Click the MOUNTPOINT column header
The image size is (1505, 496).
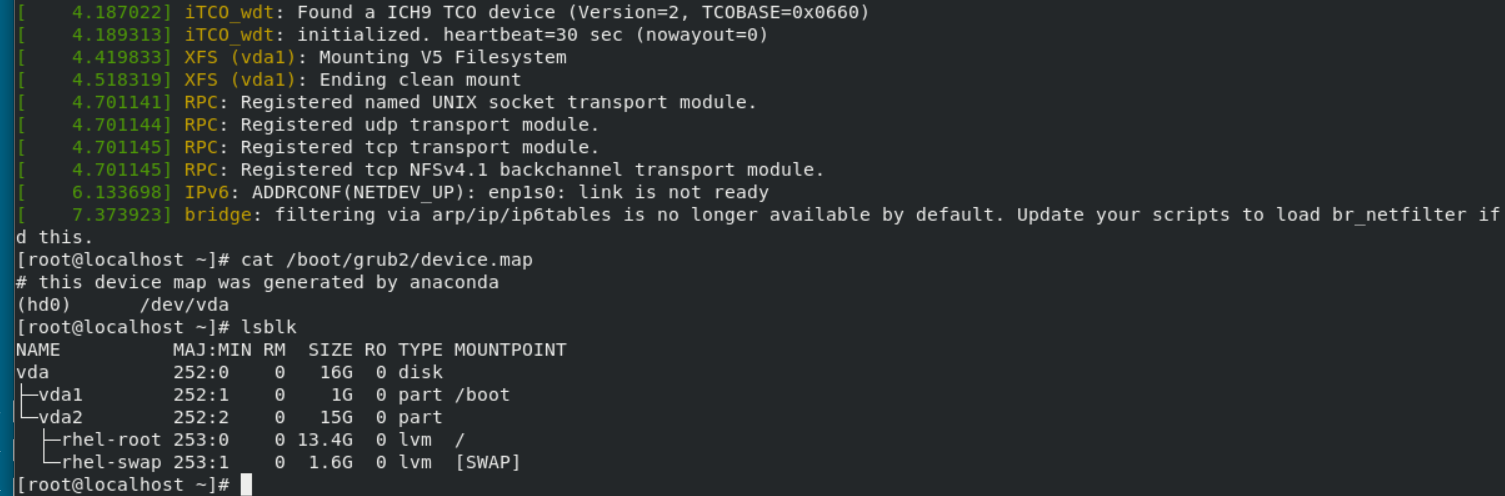(510, 350)
